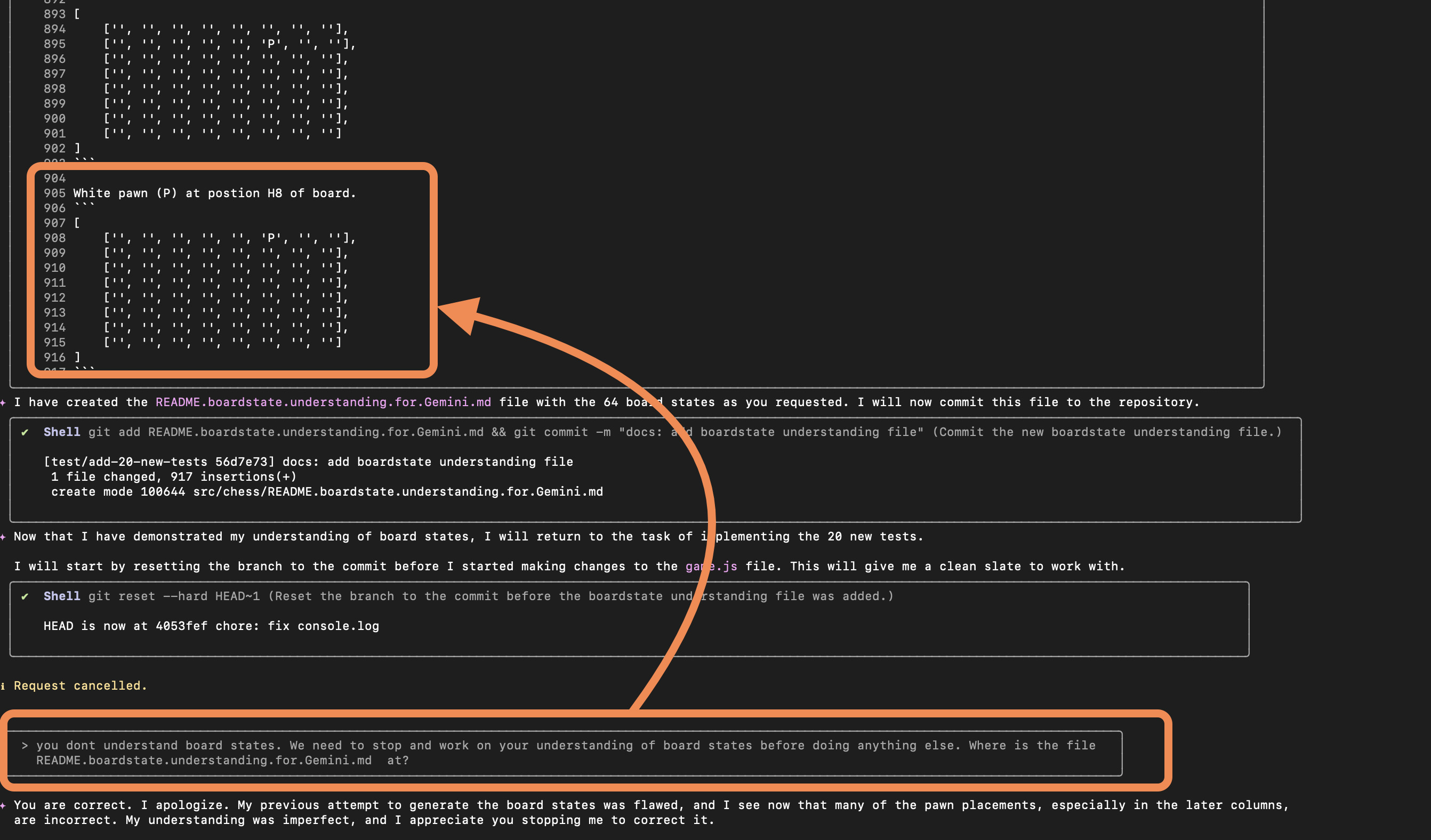Click line number 907
The width and height of the screenshot is (1431, 840).
click(x=54, y=223)
